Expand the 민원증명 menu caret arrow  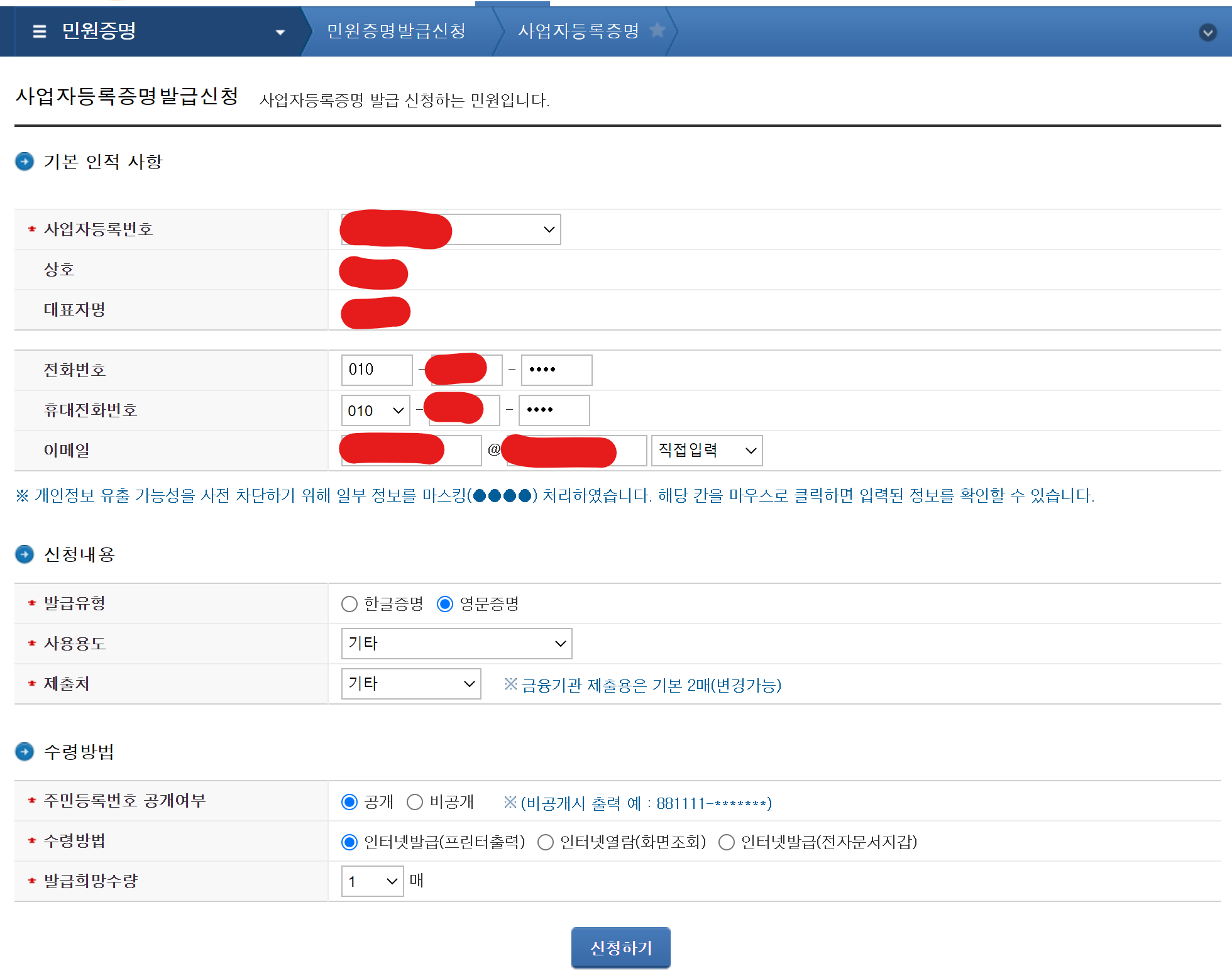tap(280, 32)
